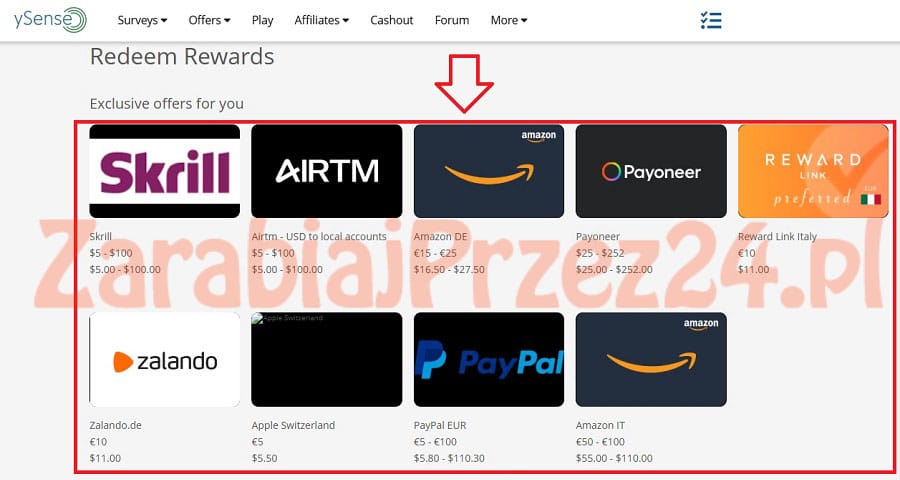
Task: Visit the Forum link
Action: click(452, 20)
